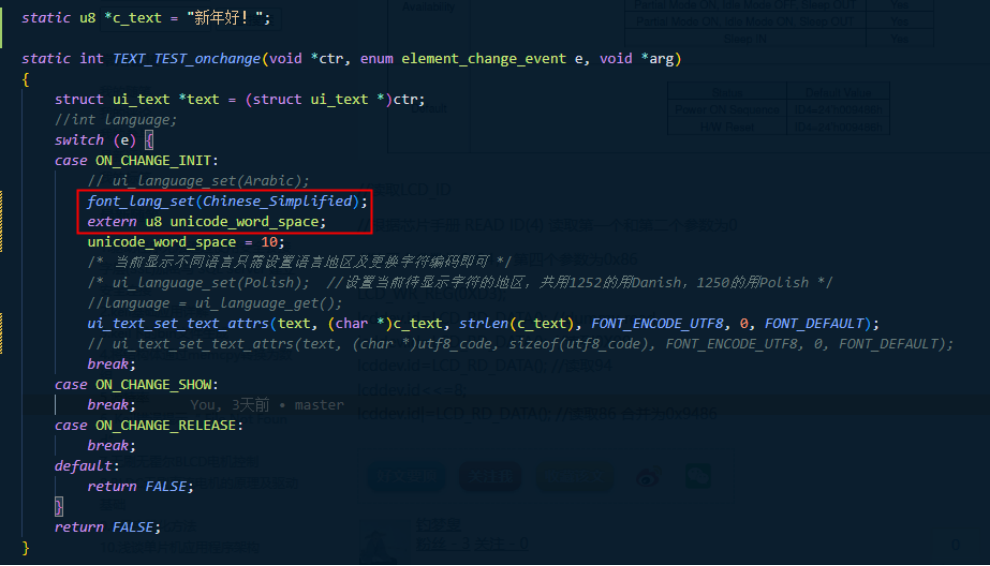Click the default label in the switch
Viewport: 990px width, 566px height.
[83, 466]
